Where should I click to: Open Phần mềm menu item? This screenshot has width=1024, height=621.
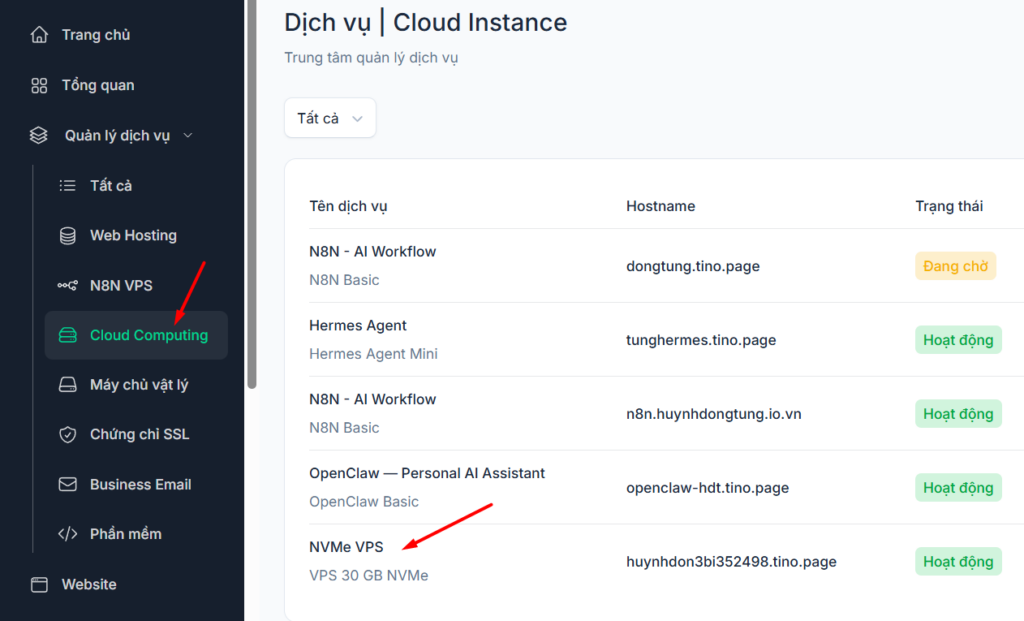[x=125, y=534]
